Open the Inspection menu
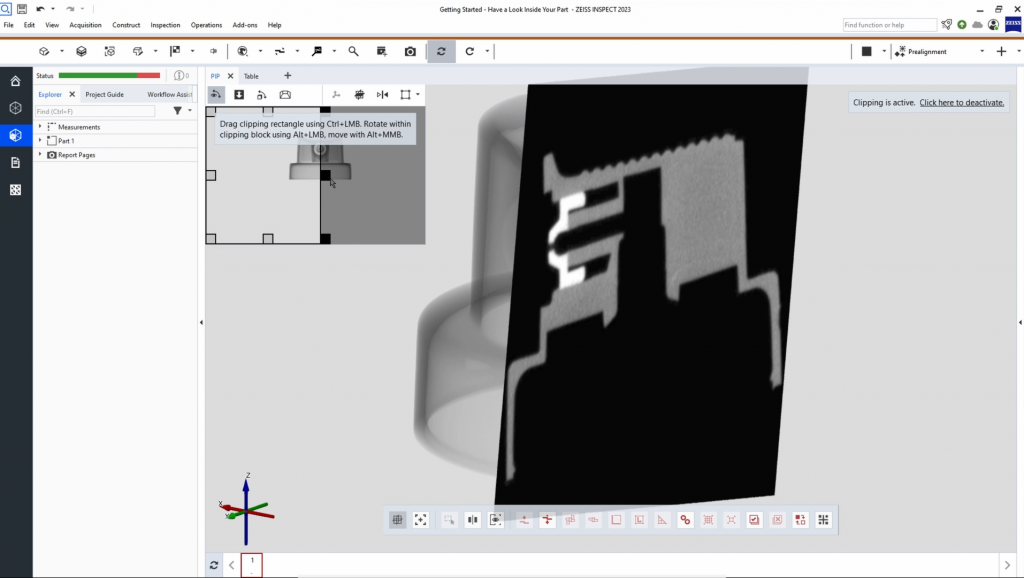 [164, 24]
